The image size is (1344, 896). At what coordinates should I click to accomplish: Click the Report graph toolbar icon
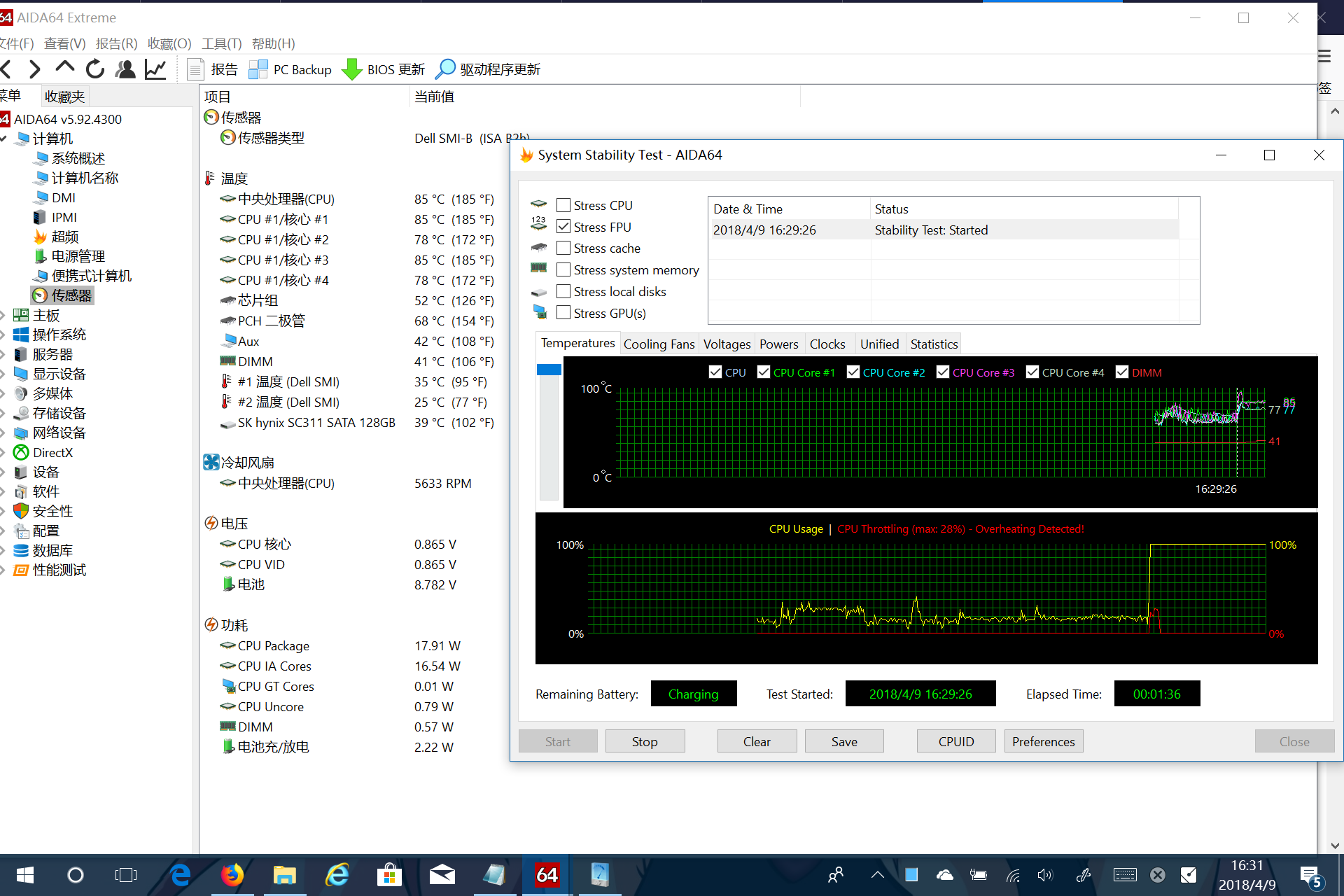155,69
